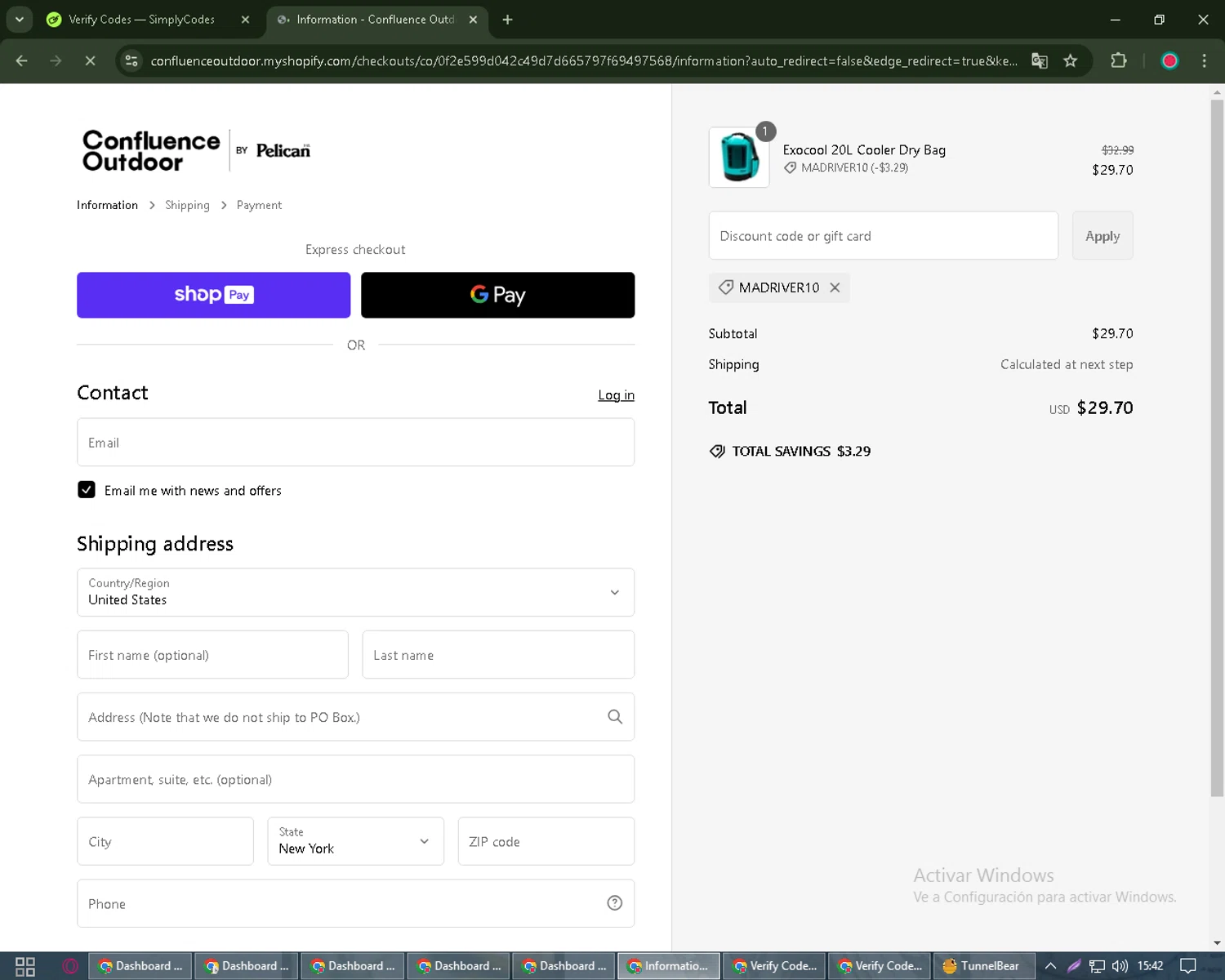Select the Information - Confluence Outdoor tab
Viewport: 1225px width, 980px height.
point(376,20)
